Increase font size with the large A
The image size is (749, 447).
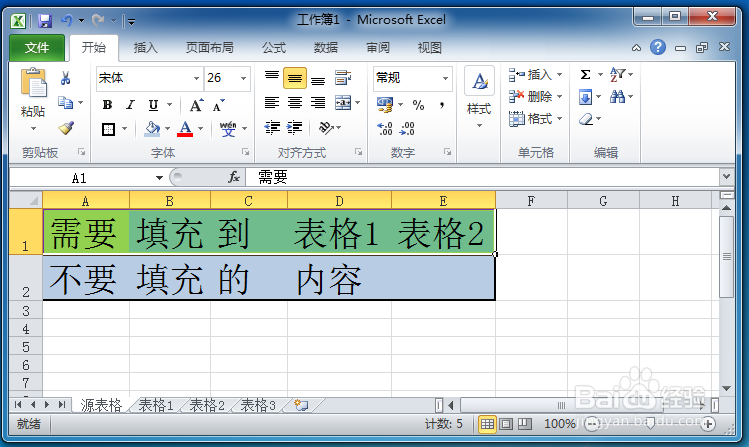click(x=196, y=105)
